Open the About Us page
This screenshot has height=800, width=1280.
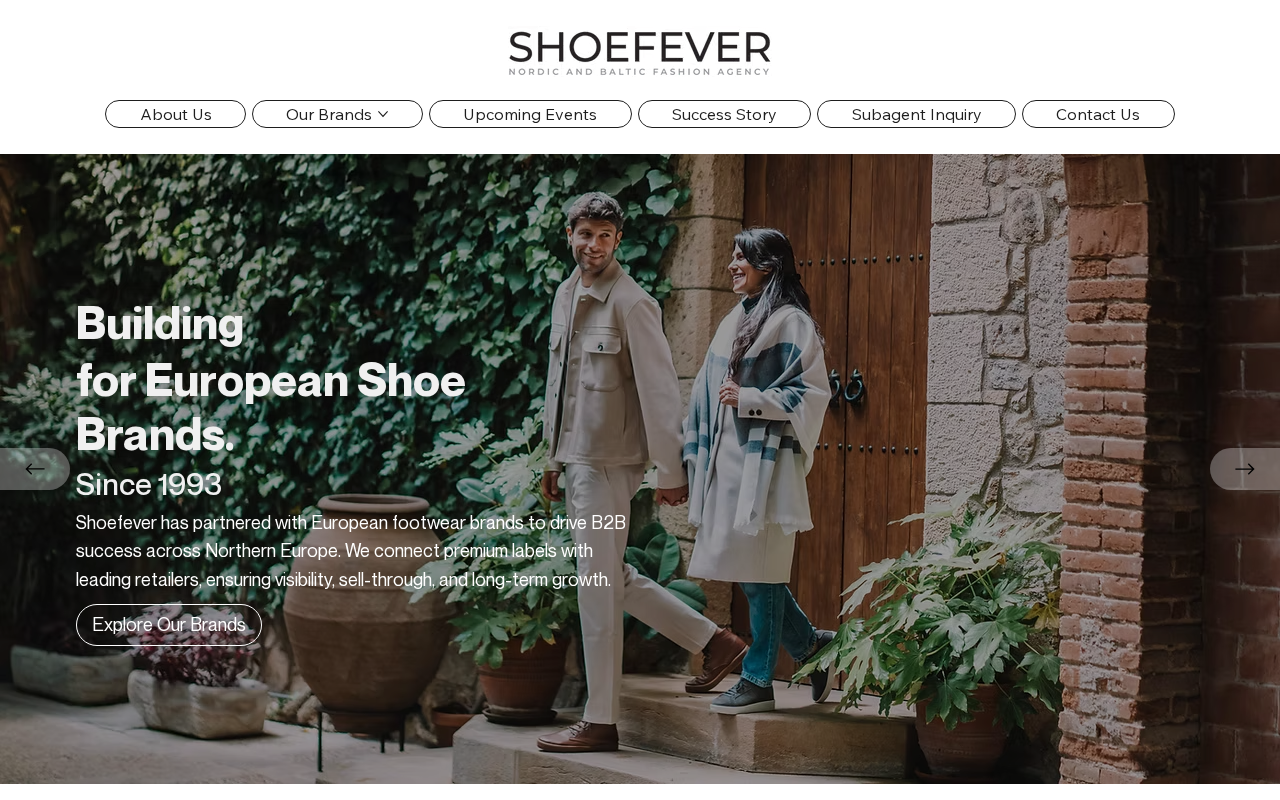point(175,114)
